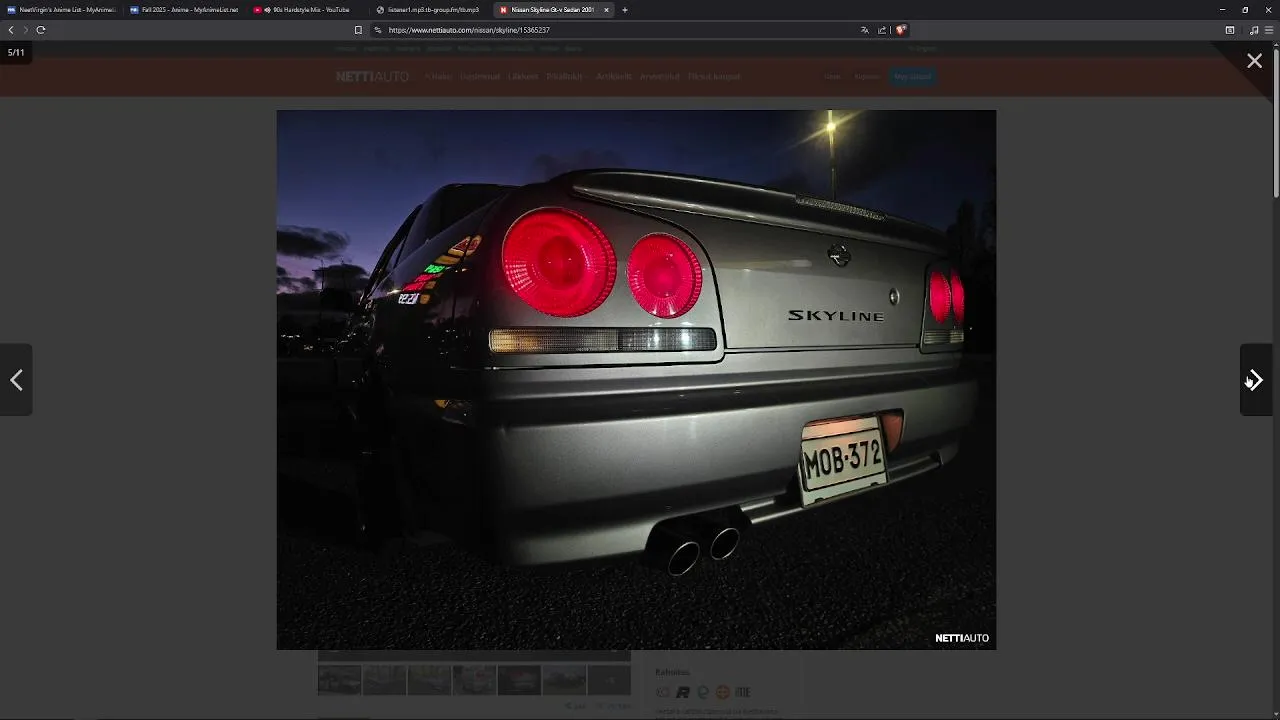Go forward in browser history
This screenshot has height=720, width=1280.
pyautogui.click(x=26, y=30)
